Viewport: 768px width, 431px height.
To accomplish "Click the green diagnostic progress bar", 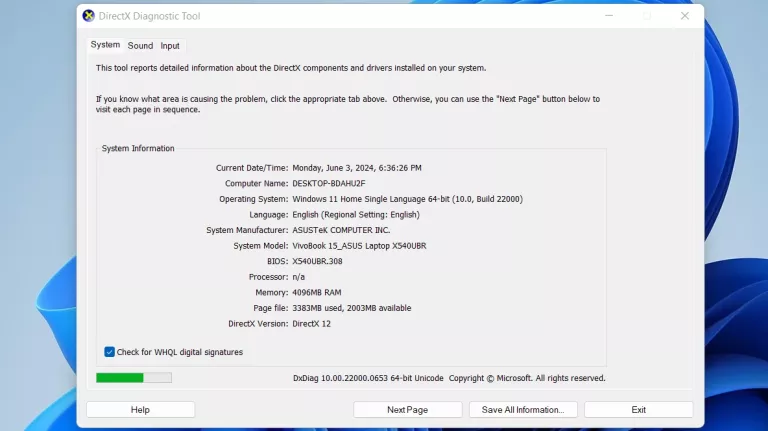I will [134, 378].
